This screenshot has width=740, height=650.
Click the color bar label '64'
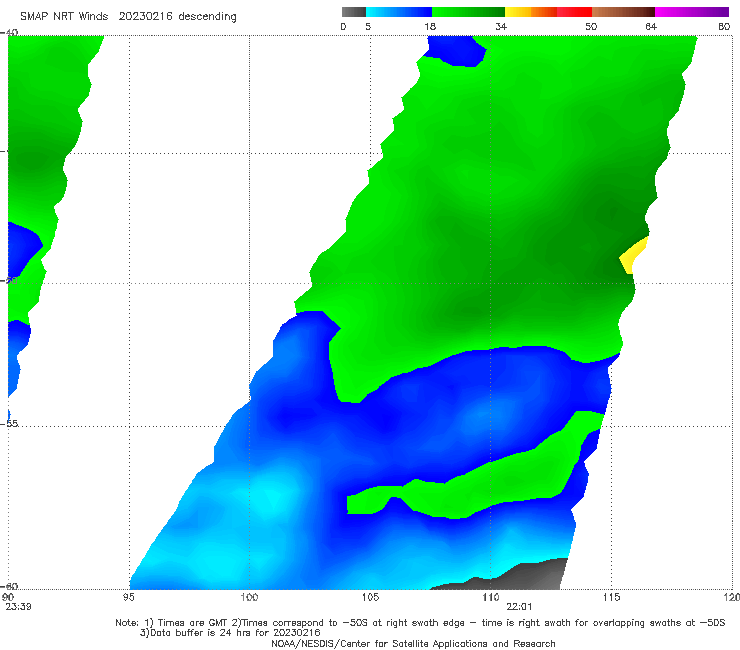click(x=651, y=26)
